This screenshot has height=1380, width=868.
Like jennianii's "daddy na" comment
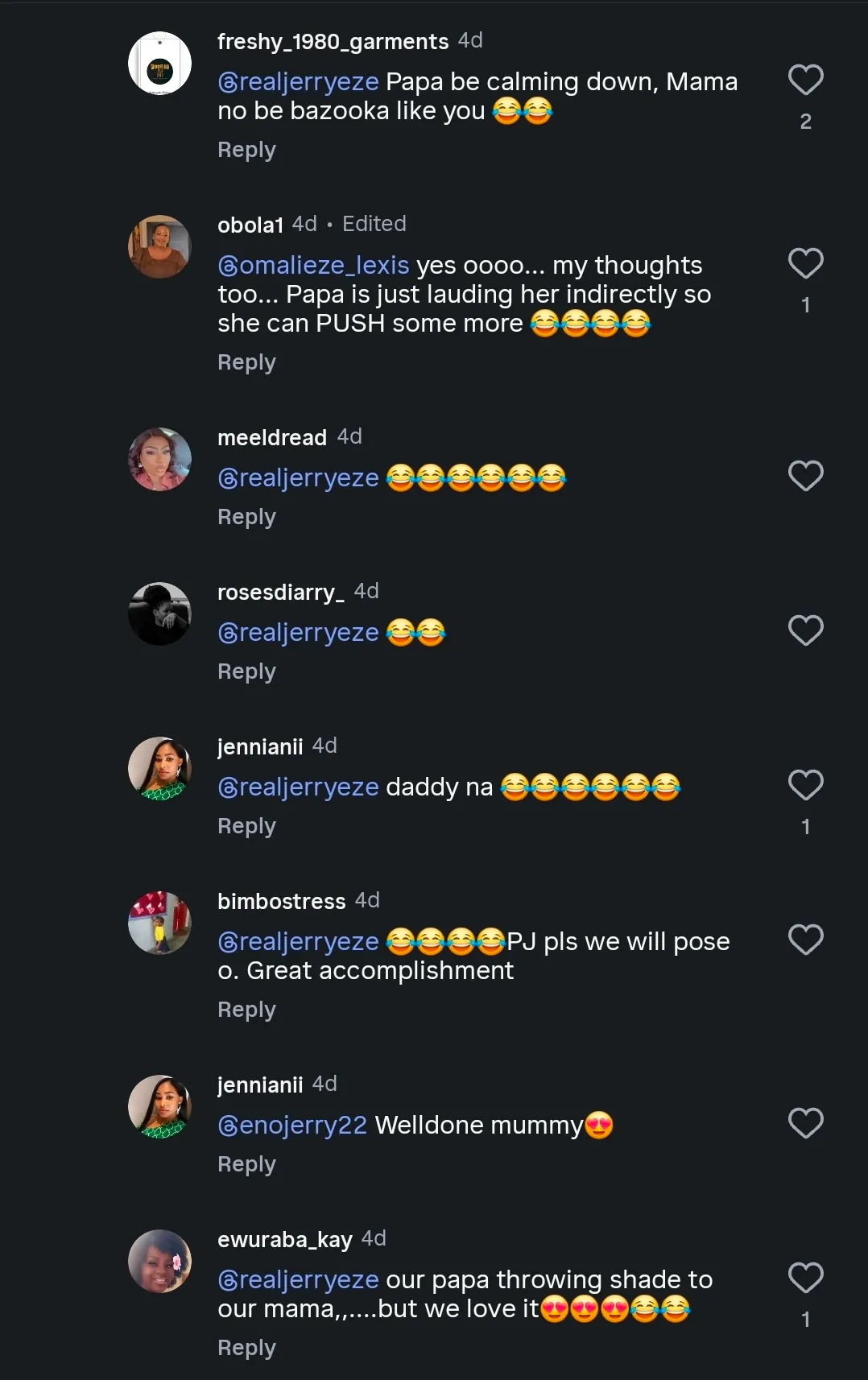click(x=805, y=785)
